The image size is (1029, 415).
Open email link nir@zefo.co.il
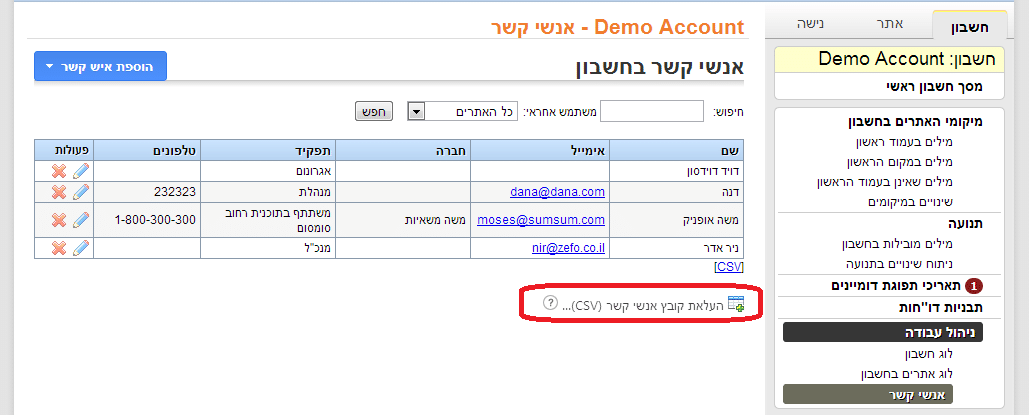pyautogui.click(x=568, y=248)
